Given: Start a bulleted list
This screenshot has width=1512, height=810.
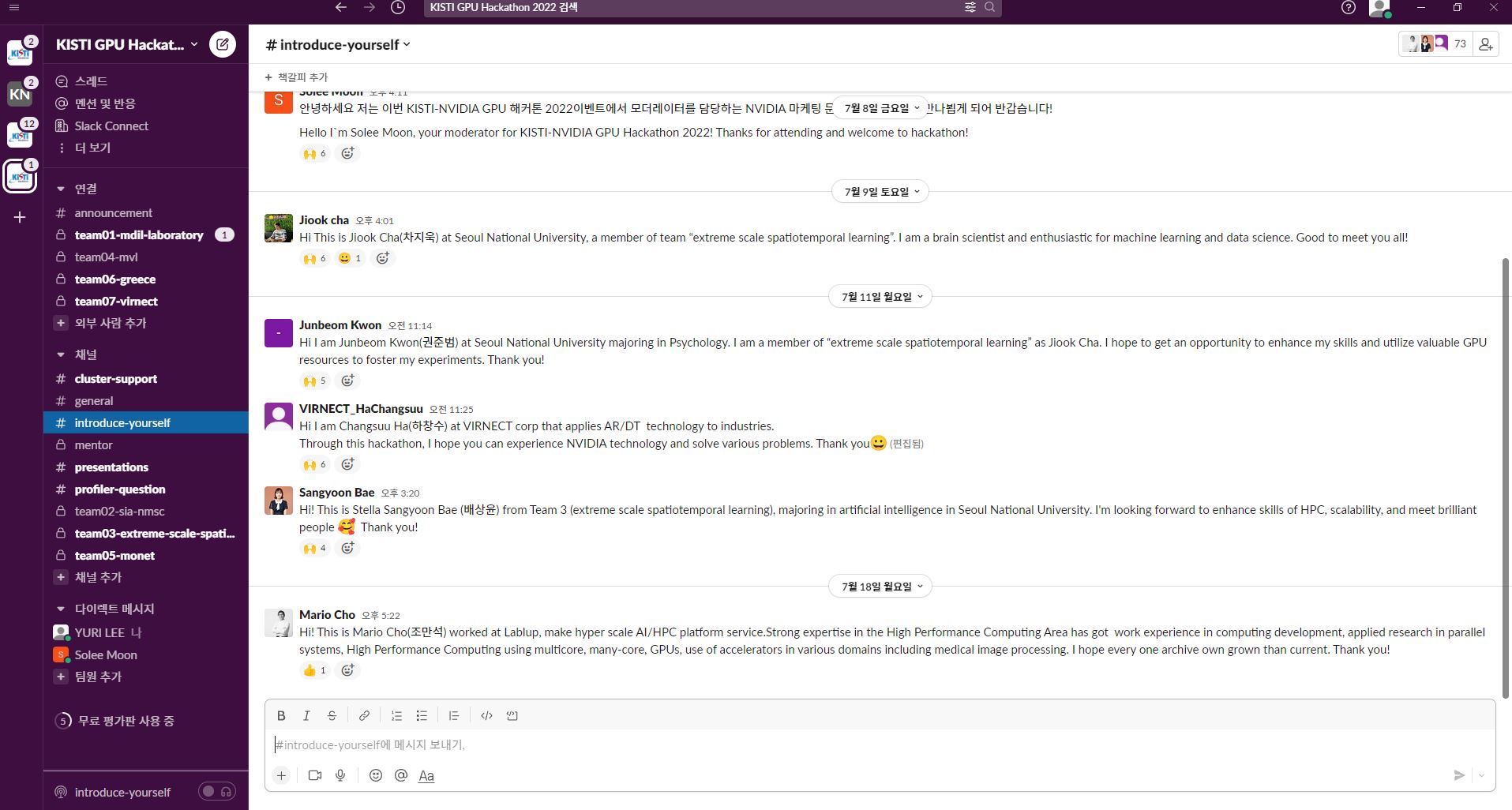Looking at the screenshot, I should coord(422,715).
